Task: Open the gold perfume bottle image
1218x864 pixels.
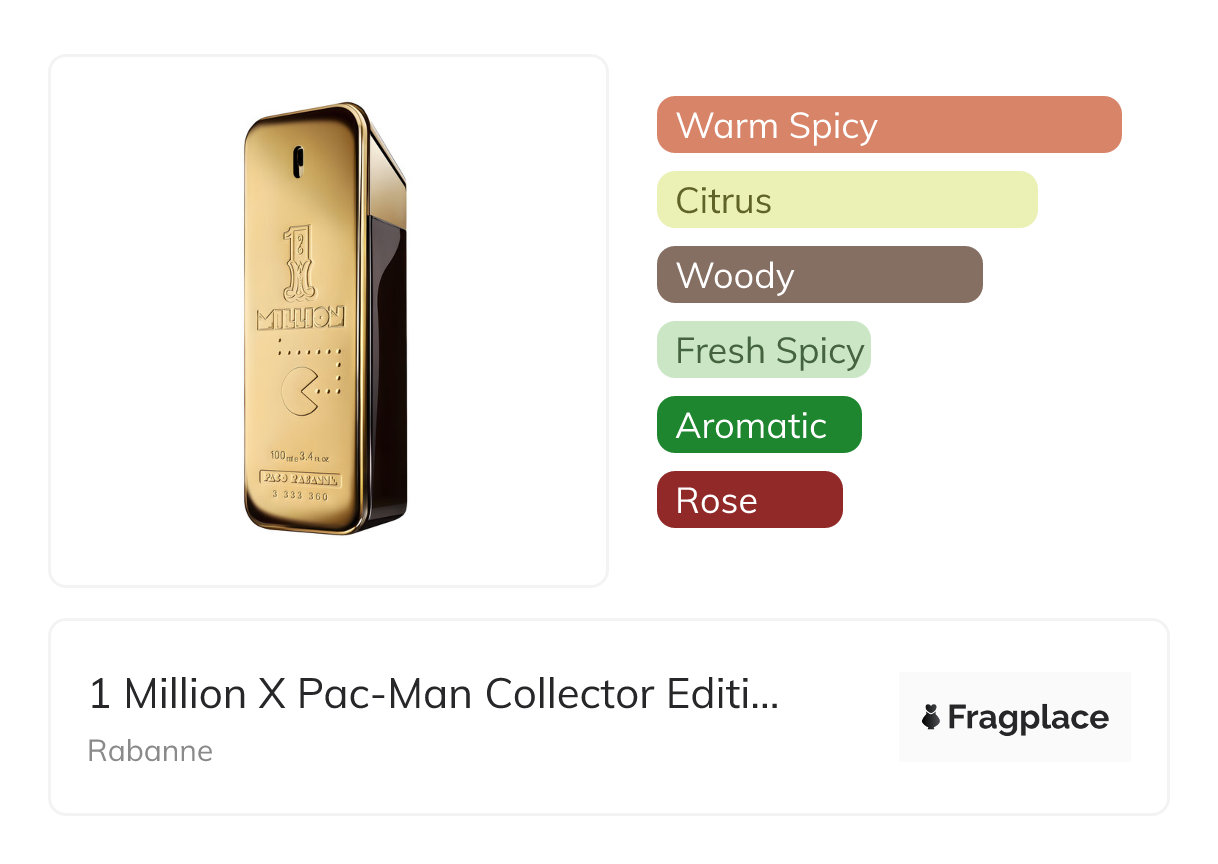Action: click(x=325, y=318)
